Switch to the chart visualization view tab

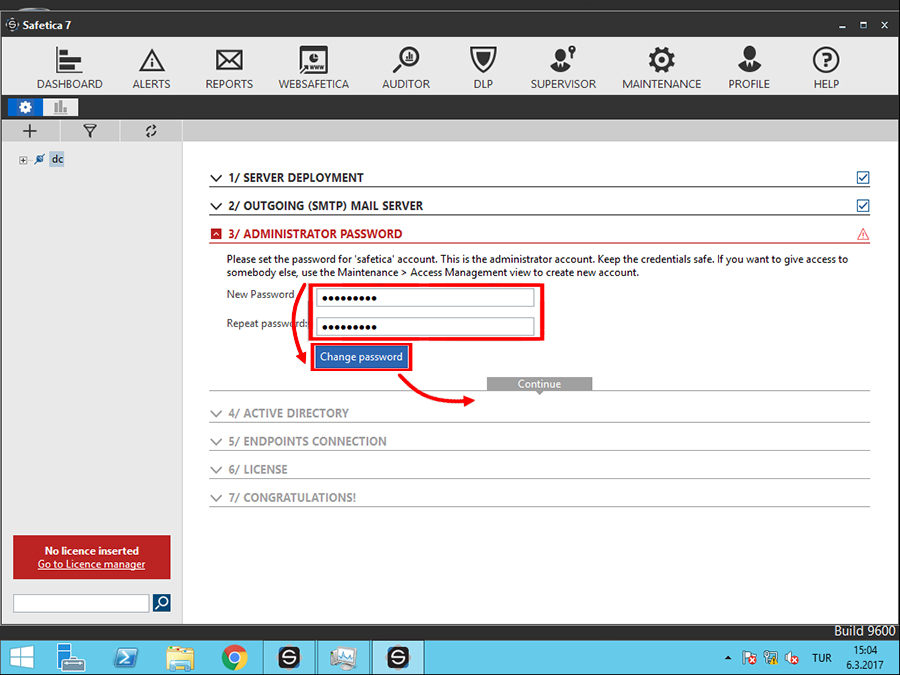pos(60,107)
